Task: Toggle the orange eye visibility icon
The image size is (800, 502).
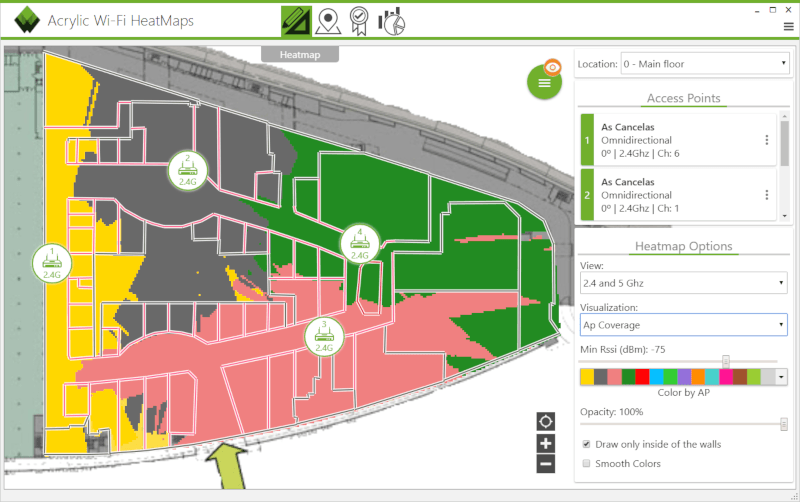Action: click(x=553, y=67)
